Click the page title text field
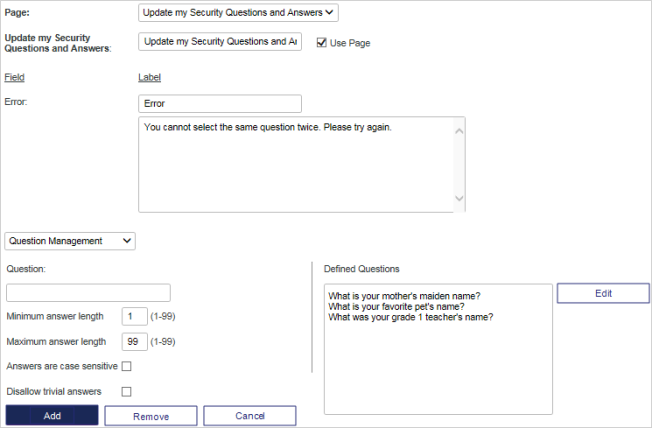 (219, 42)
